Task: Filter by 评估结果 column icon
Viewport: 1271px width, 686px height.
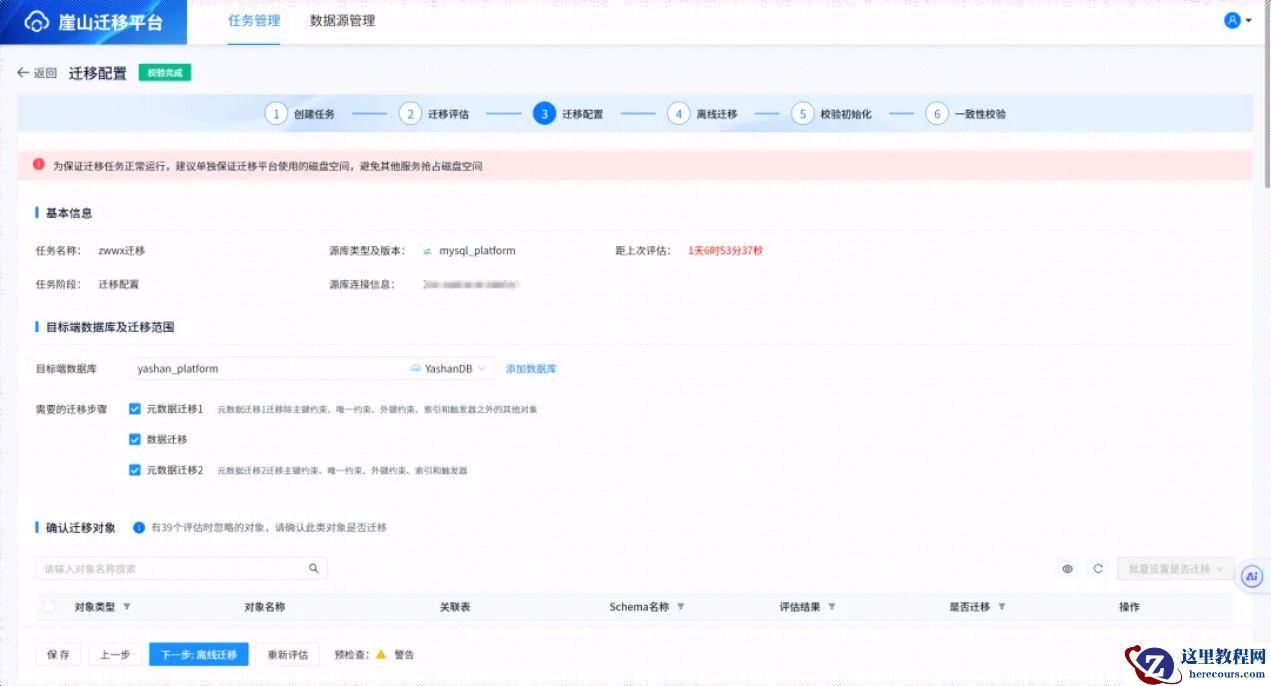Action: (832, 607)
